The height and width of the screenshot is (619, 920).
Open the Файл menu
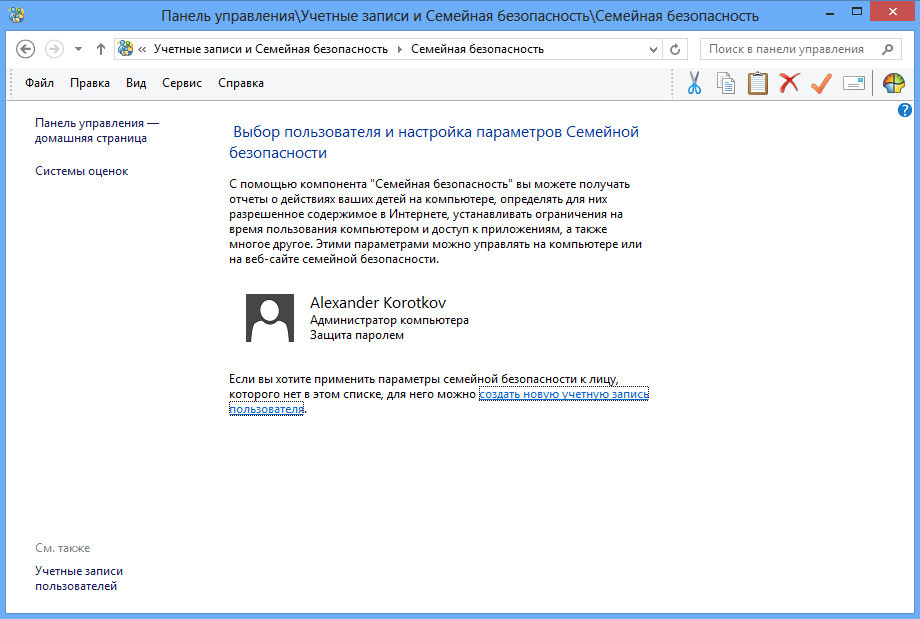coord(39,83)
